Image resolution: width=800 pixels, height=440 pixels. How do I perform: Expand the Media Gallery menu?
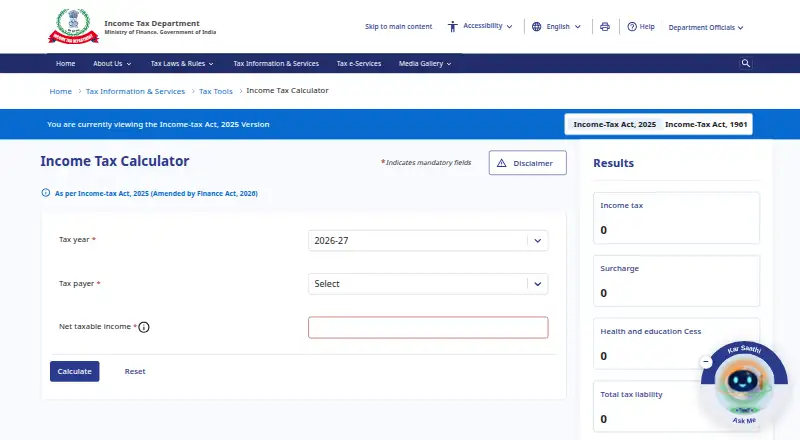coord(425,64)
